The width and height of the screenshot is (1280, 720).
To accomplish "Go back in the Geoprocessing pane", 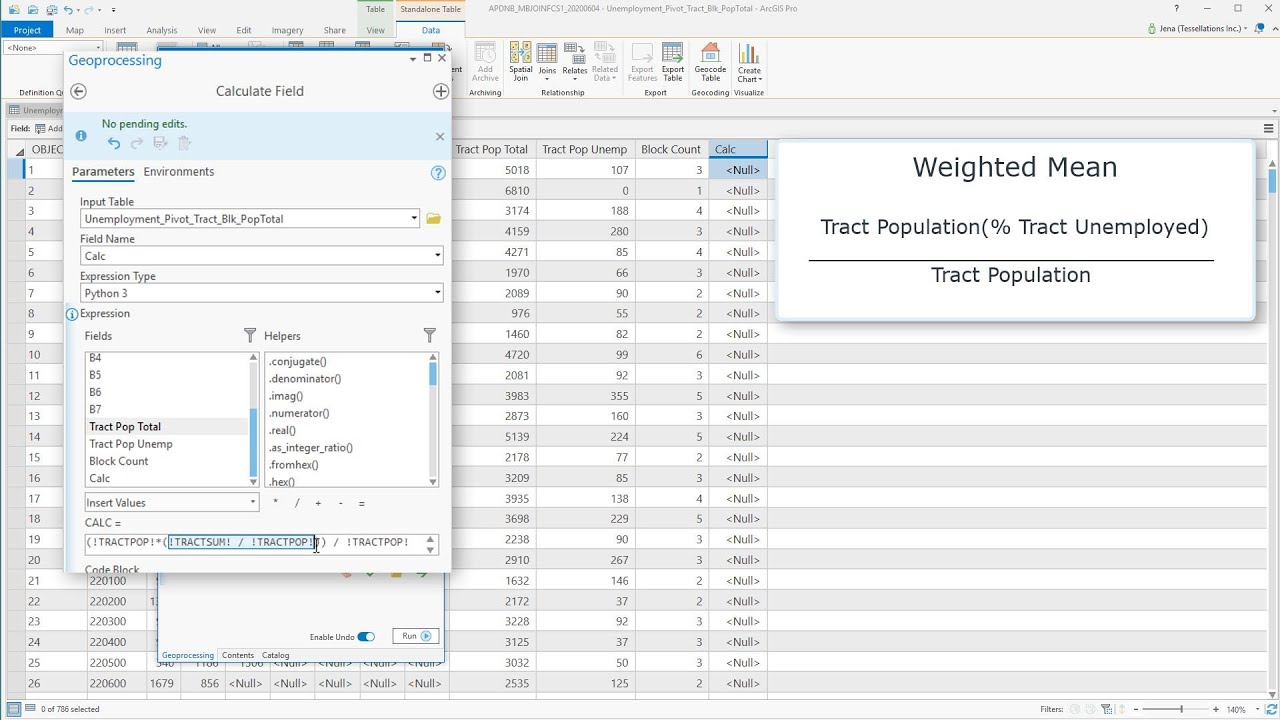I will [x=78, y=91].
